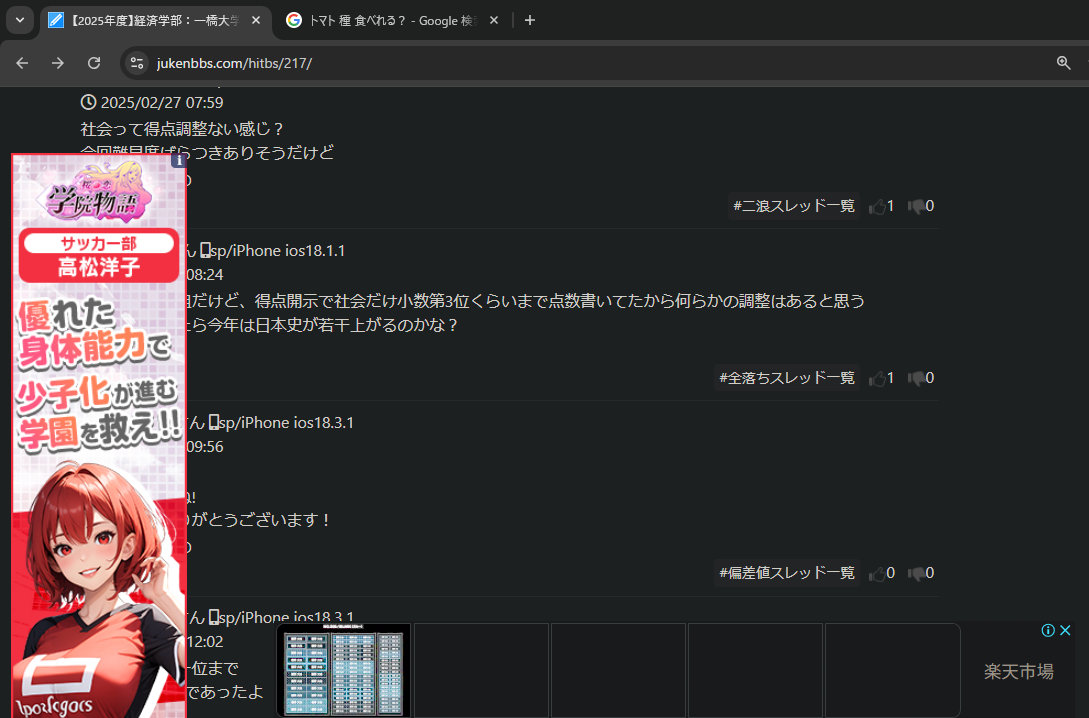1089x718 pixels.
Task: Click the ad info icon on left banner
Action: [178, 160]
